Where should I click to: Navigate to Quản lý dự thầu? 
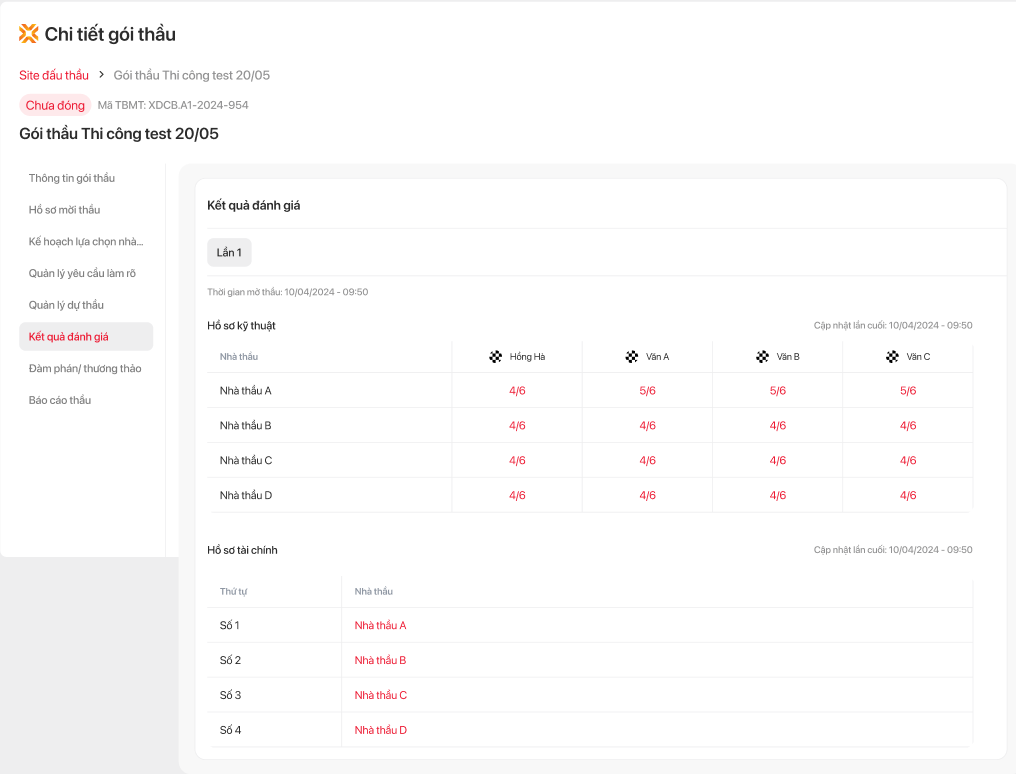click(66, 305)
